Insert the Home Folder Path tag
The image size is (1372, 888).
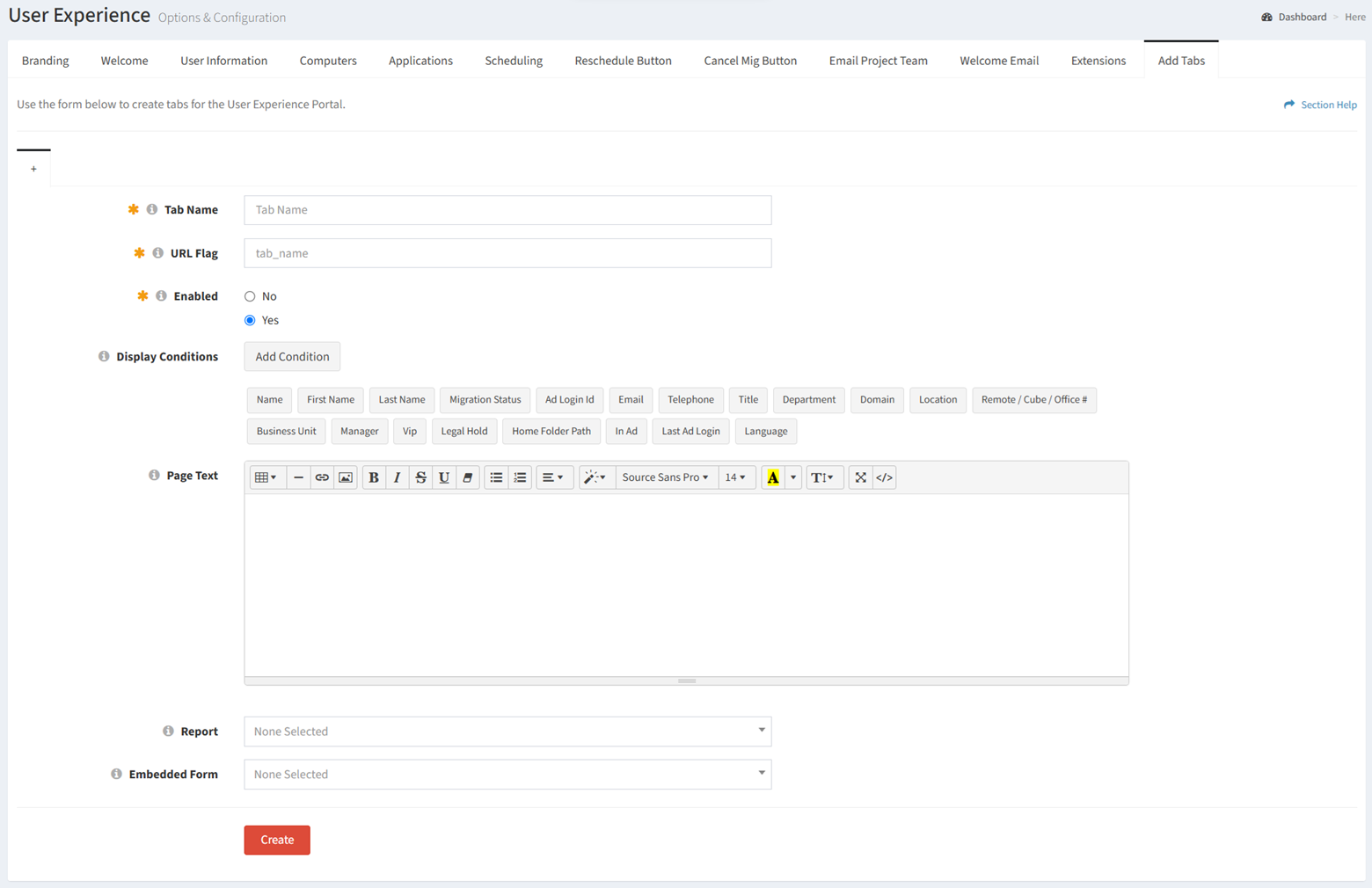551,431
